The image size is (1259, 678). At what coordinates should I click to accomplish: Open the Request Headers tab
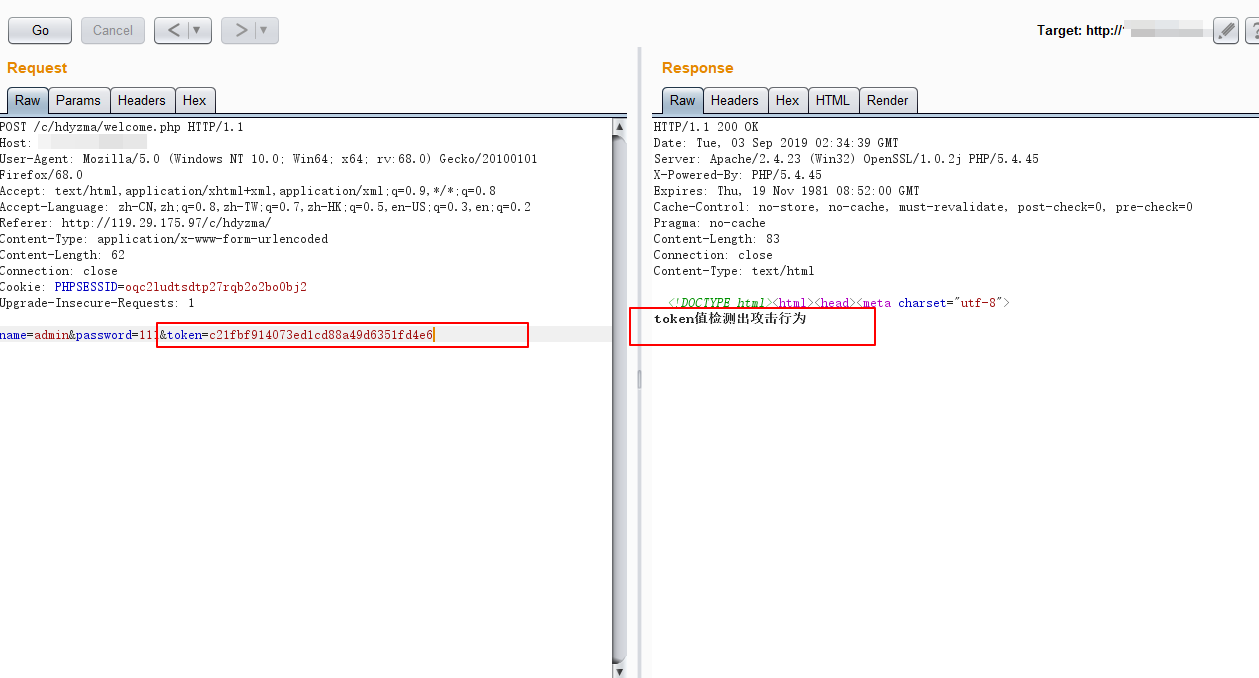pos(141,100)
